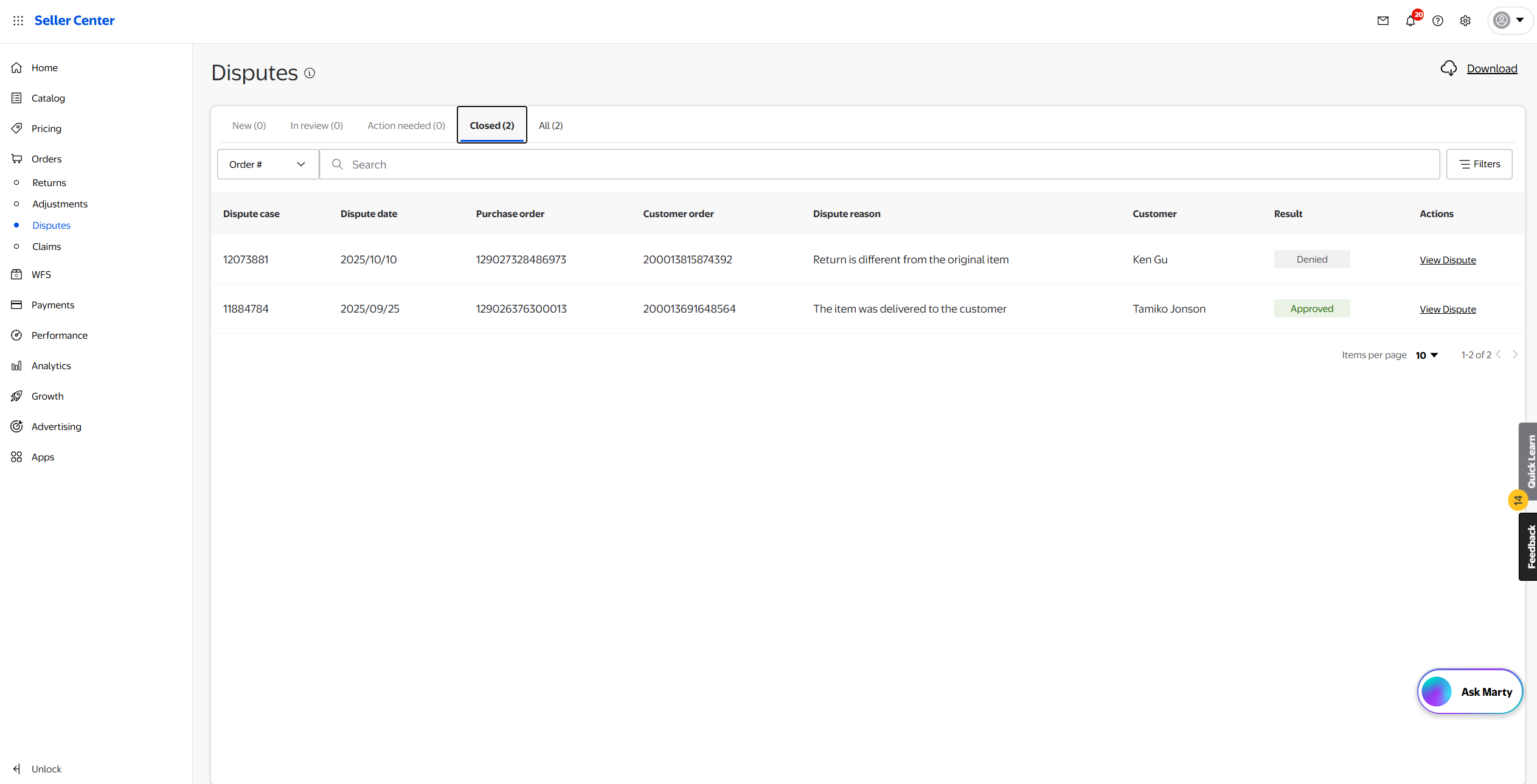Click the Payments card icon
This screenshot has width=1537, height=784.
point(17,305)
